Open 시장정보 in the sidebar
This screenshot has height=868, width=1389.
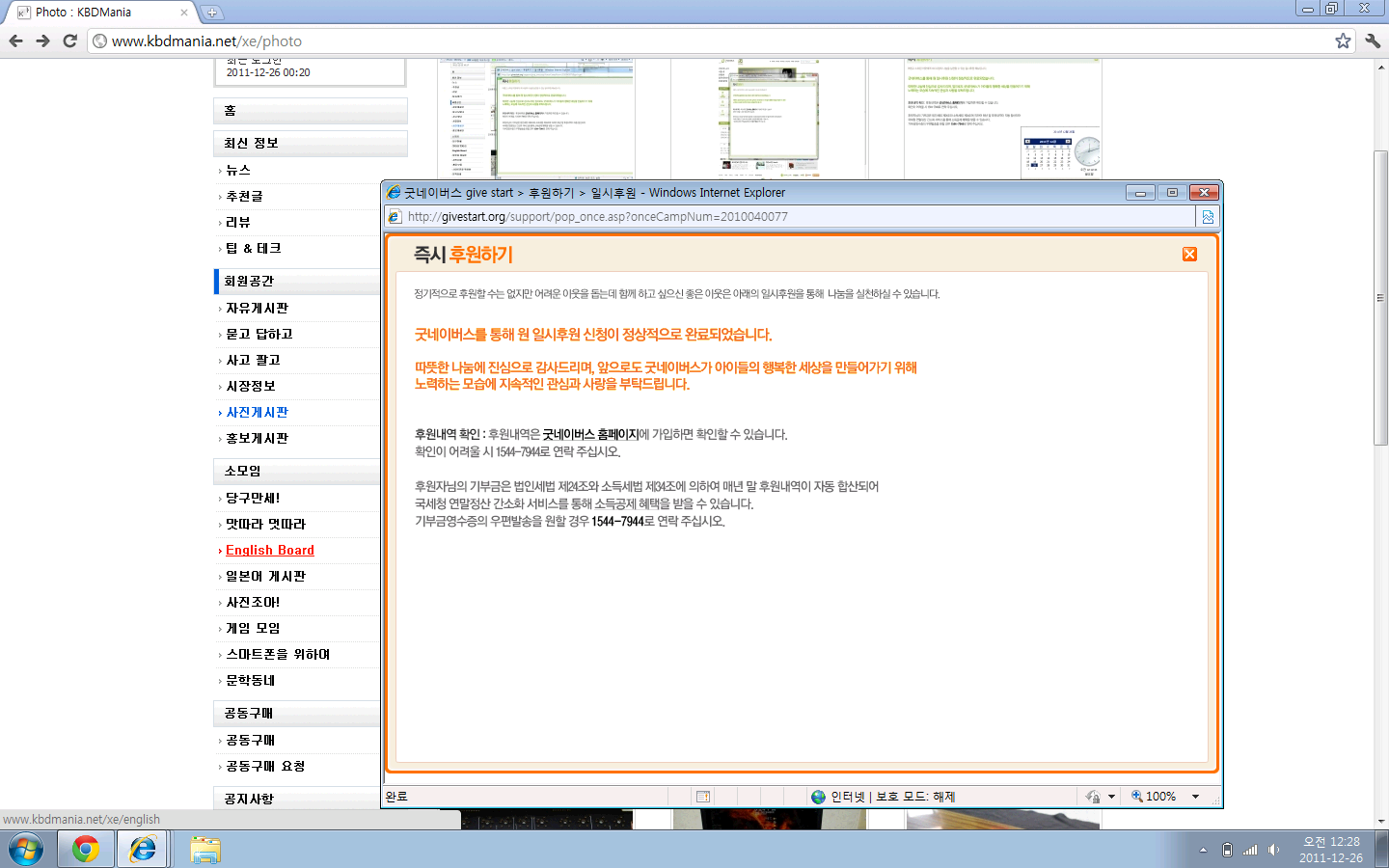point(251,386)
